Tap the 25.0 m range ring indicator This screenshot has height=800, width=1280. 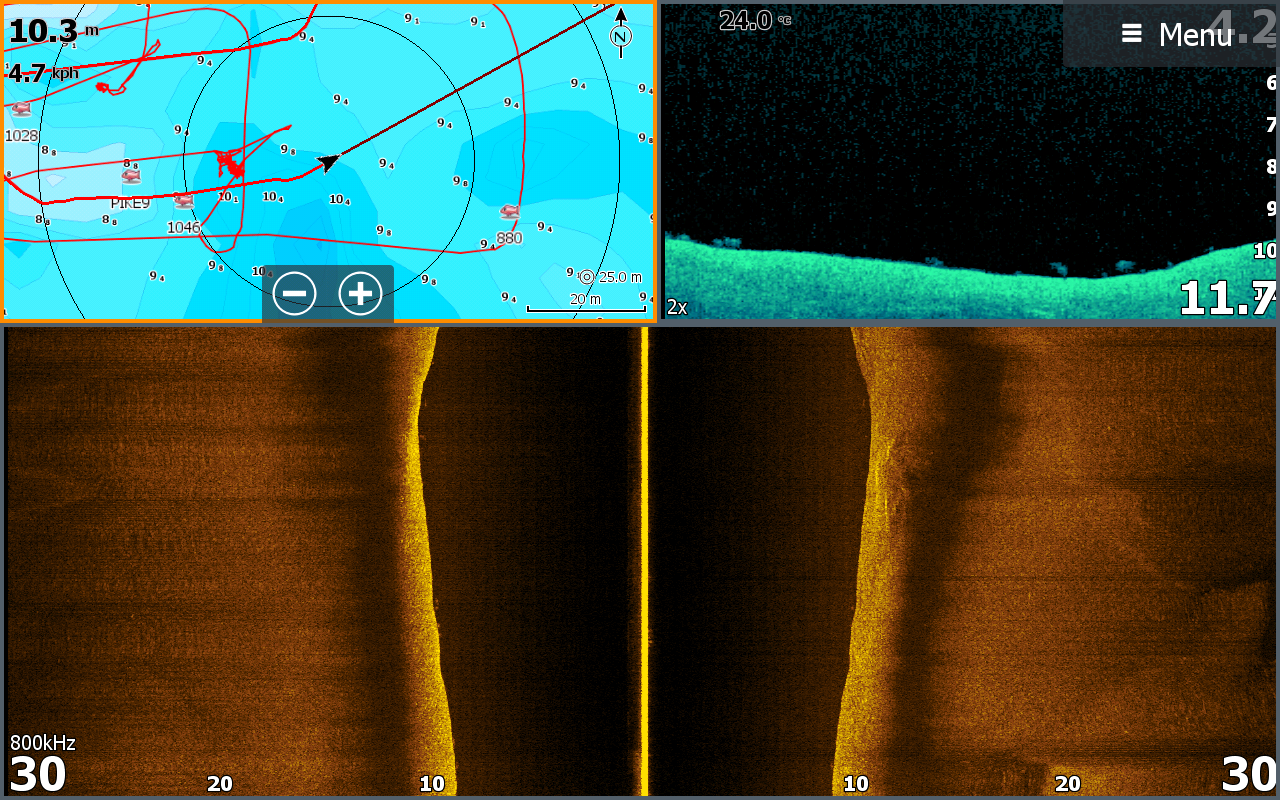tap(611, 277)
